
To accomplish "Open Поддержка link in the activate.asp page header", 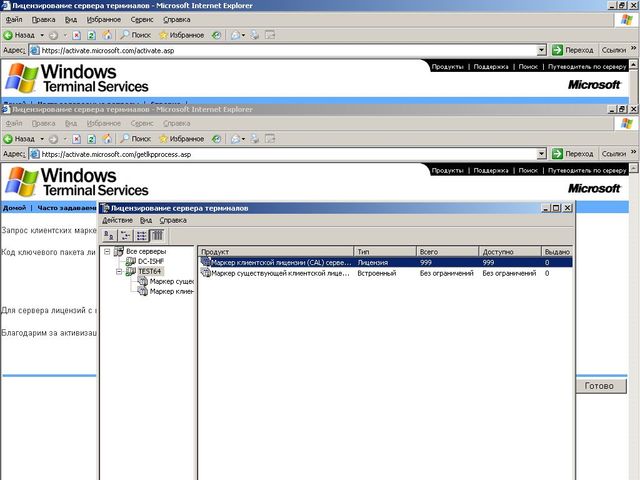I will [x=491, y=67].
